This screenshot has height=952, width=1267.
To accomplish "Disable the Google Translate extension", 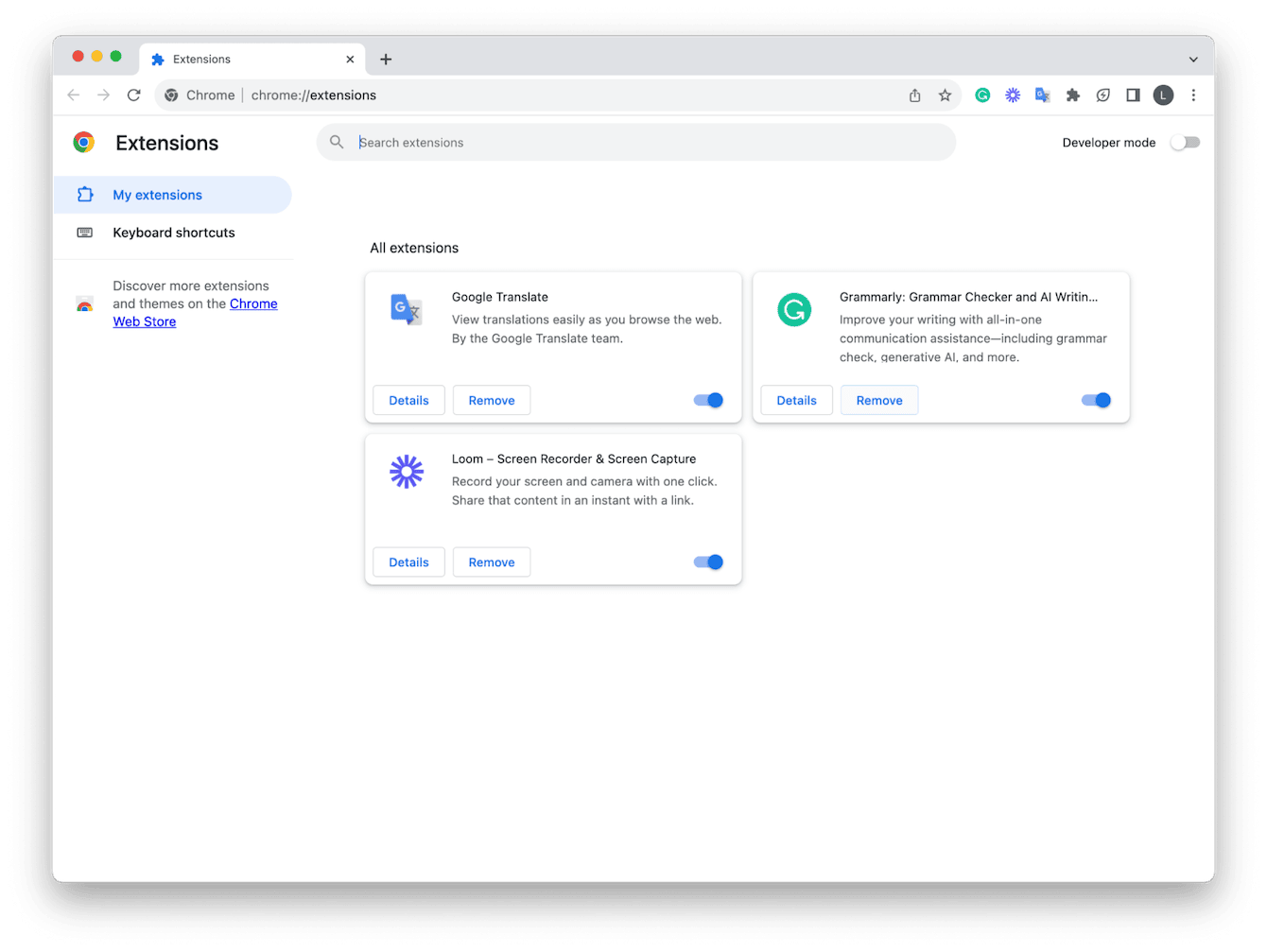I will tap(708, 400).
